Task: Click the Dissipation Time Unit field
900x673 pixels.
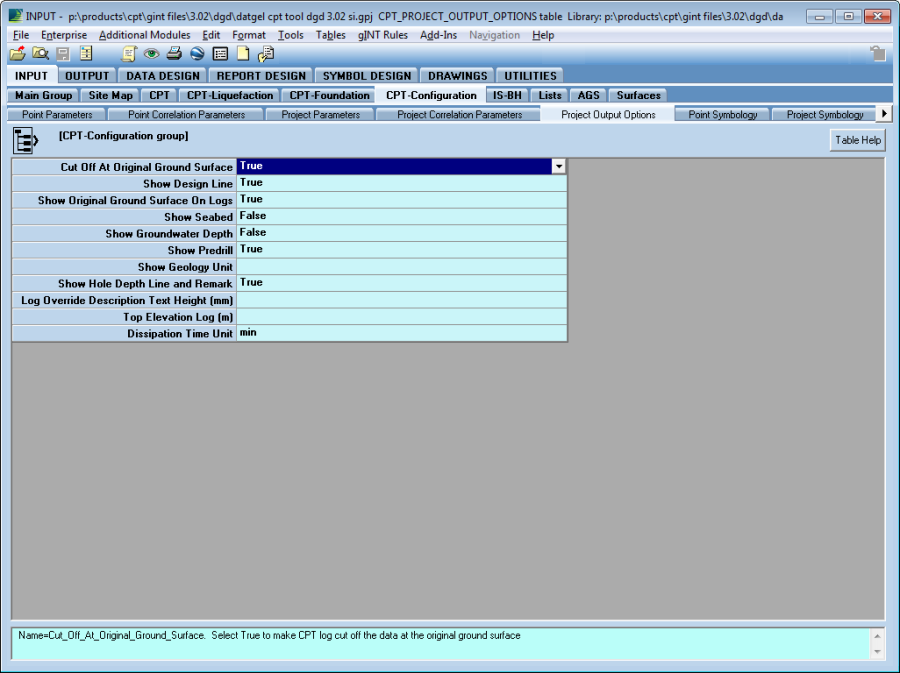Action: pyautogui.click(x=401, y=333)
